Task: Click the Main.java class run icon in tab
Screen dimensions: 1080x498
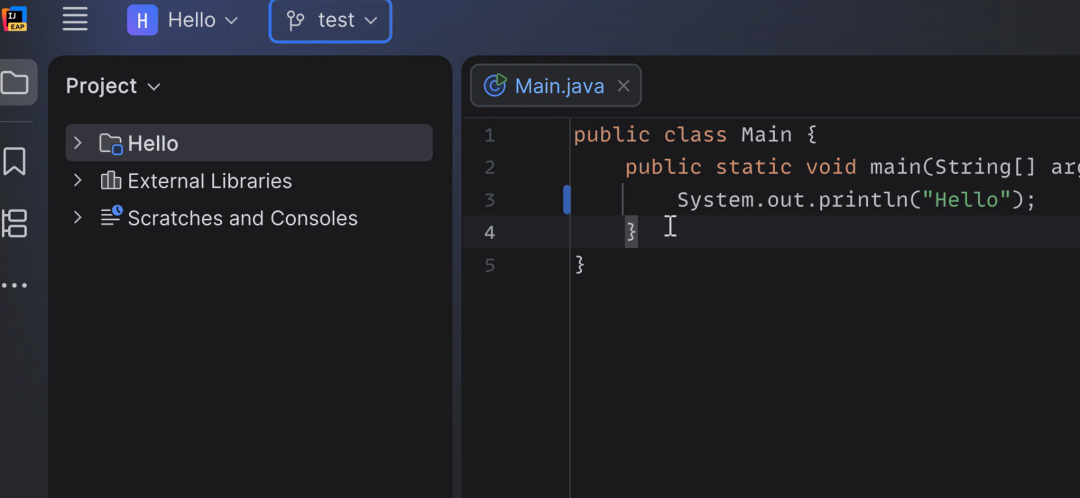Action: (495, 85)
